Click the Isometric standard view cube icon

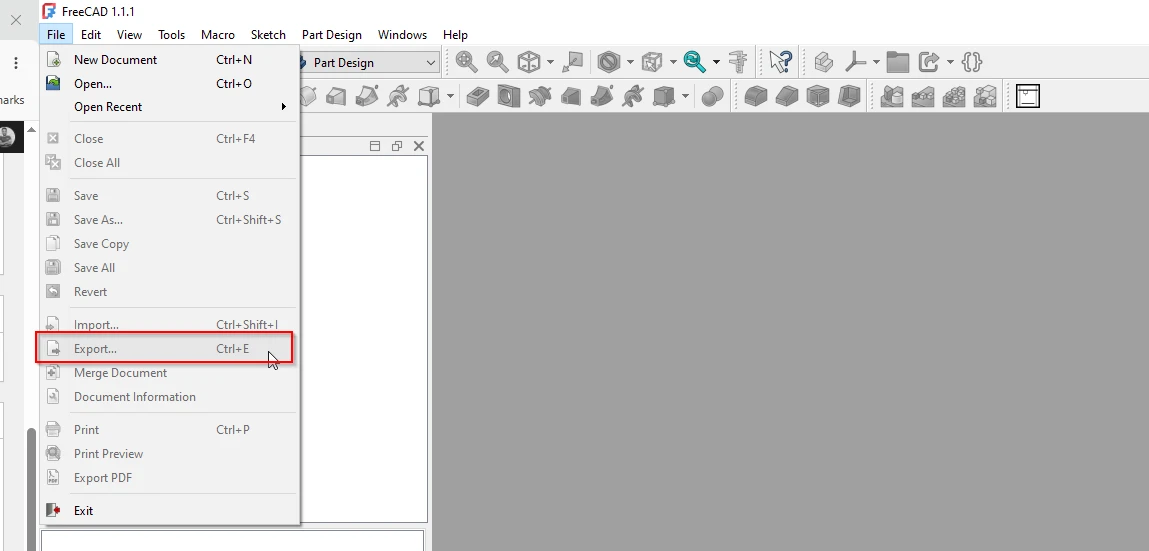click(x=529, y=62)
